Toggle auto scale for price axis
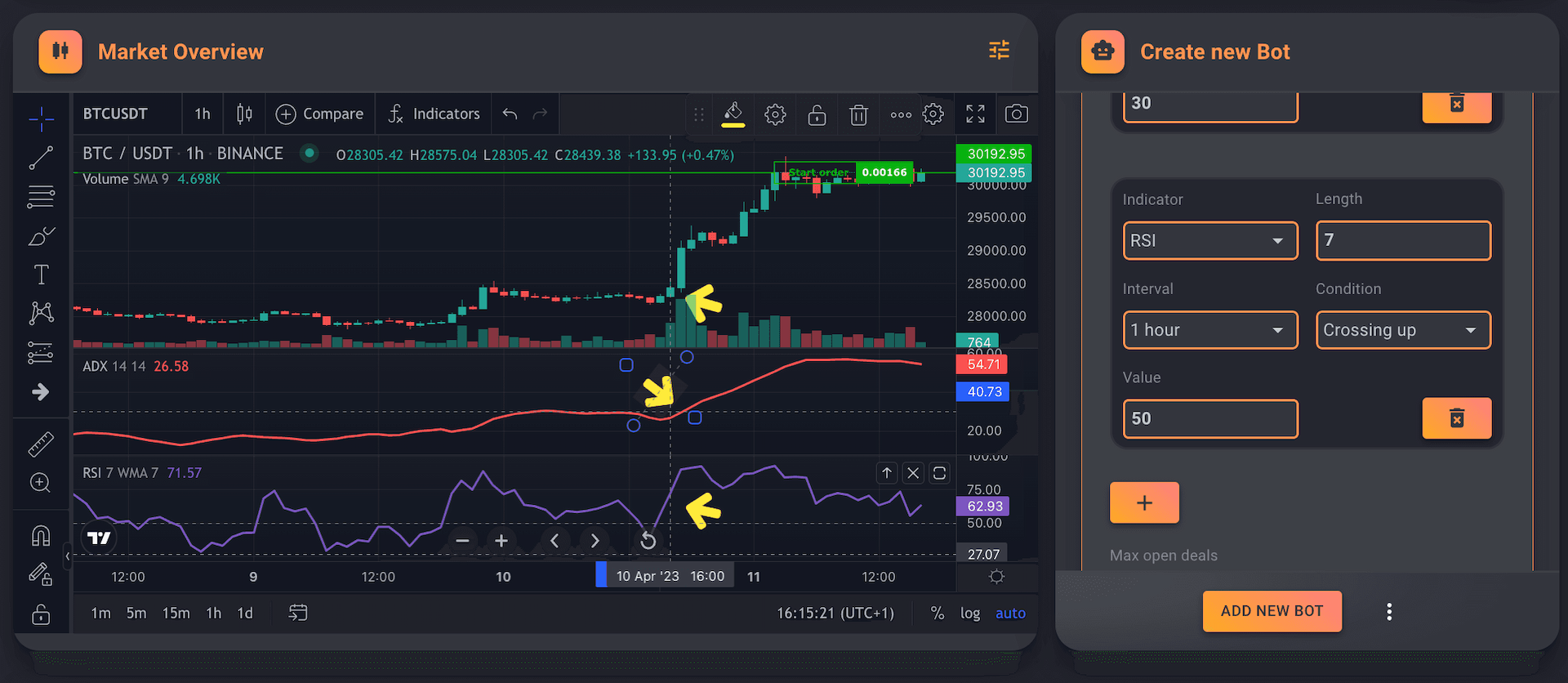The height and width of the screenshot is (683, 1568). 1009,613
